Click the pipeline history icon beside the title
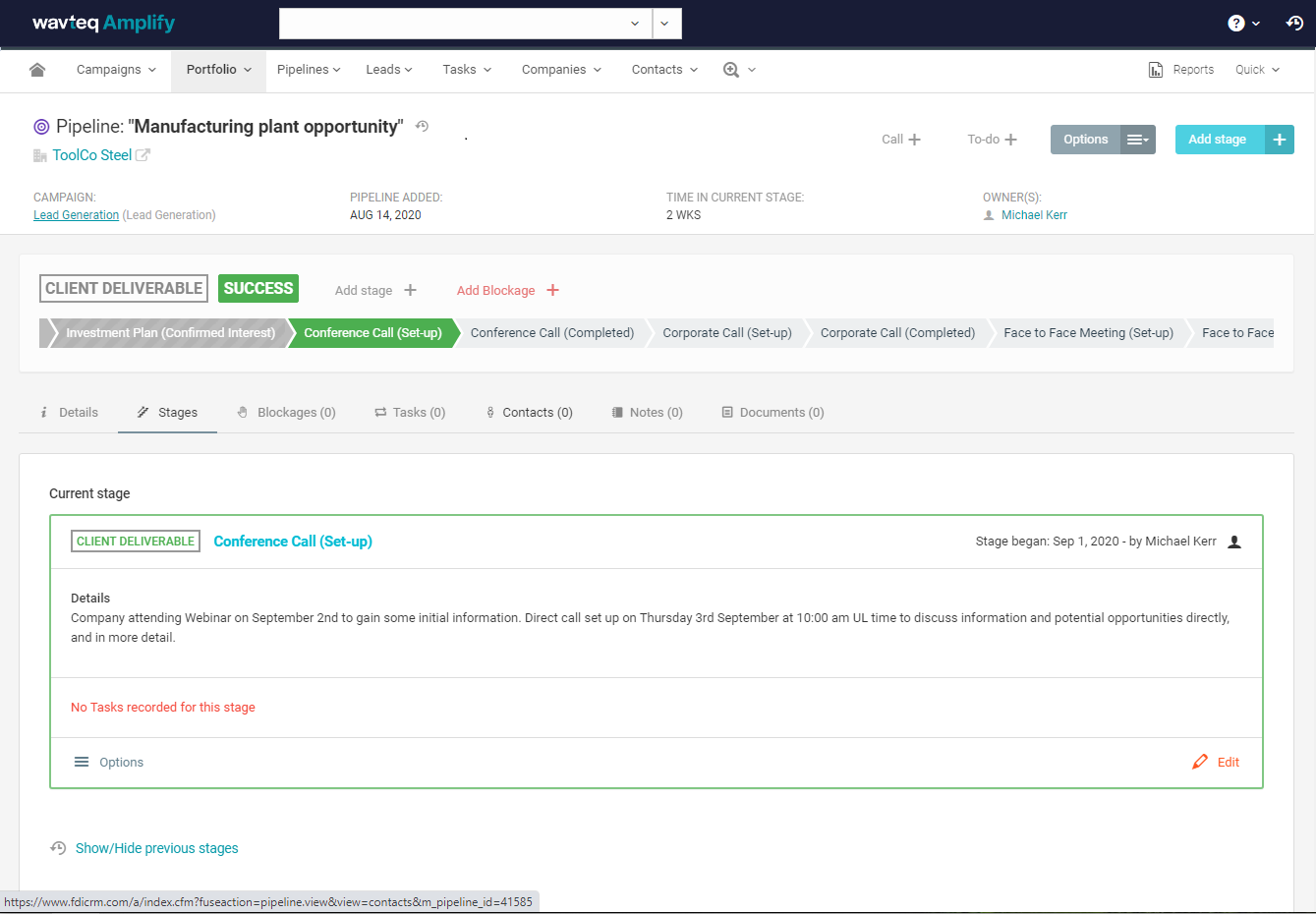The image size is (1316, 914). [422, 126]
